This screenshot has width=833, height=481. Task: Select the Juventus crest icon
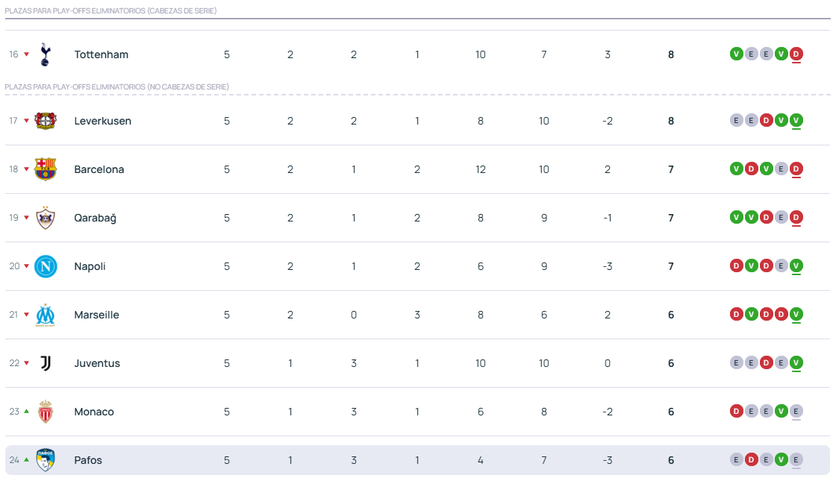(45, 363)
